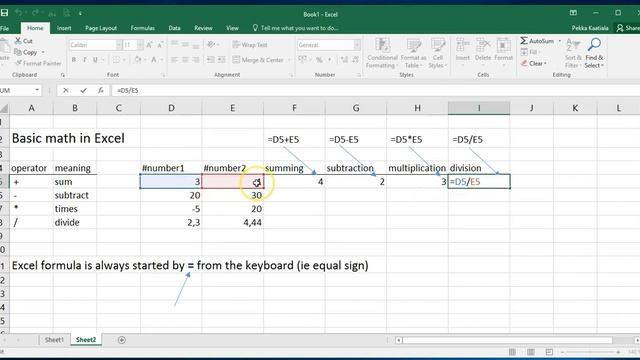
Task: Open the Insert ribbon tab
Action: (x=64, y=28)
